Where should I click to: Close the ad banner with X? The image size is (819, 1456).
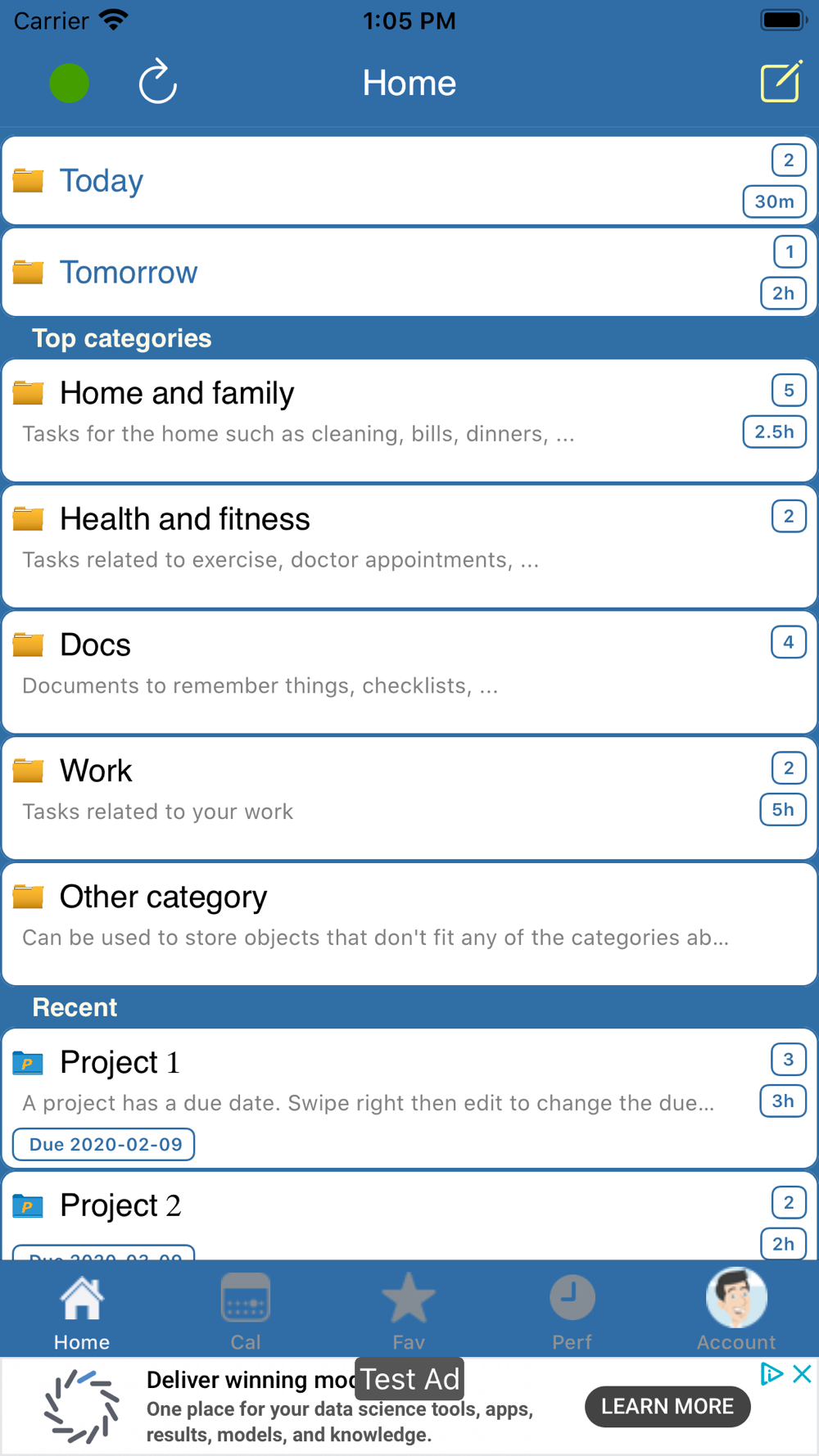click(x=803, y=1373)
